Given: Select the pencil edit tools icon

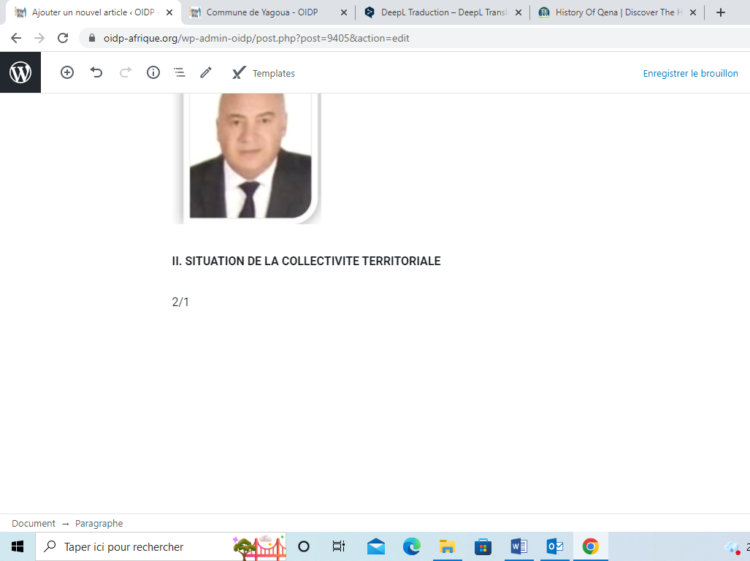Looking at the screenshot, I should point(206,73).
